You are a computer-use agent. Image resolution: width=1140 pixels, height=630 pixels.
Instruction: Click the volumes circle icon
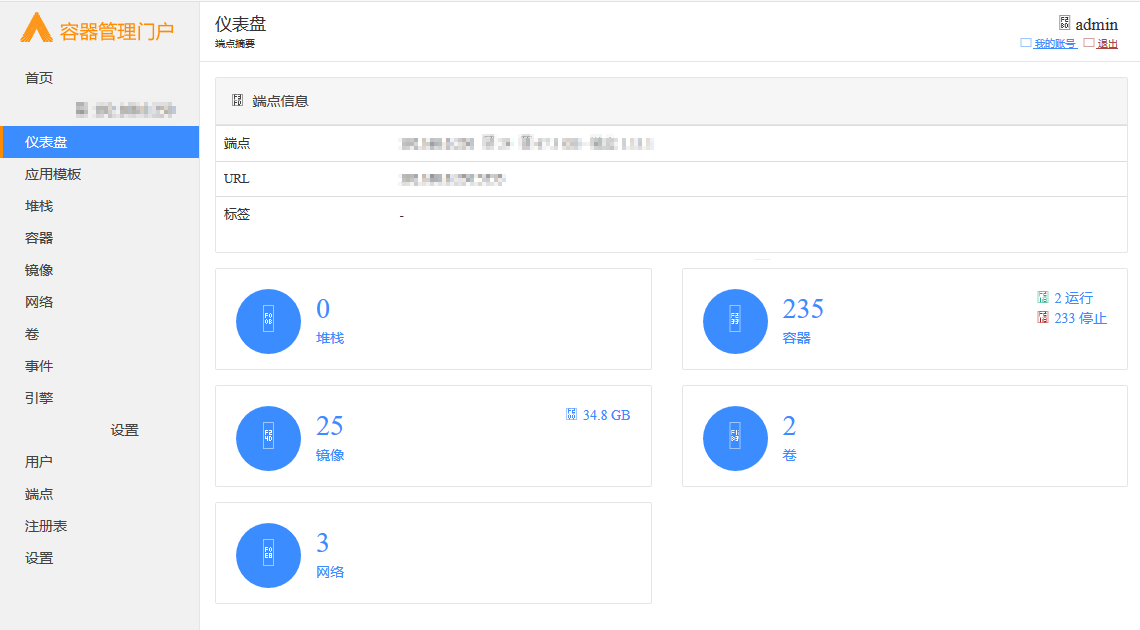(x=735, y=438)
